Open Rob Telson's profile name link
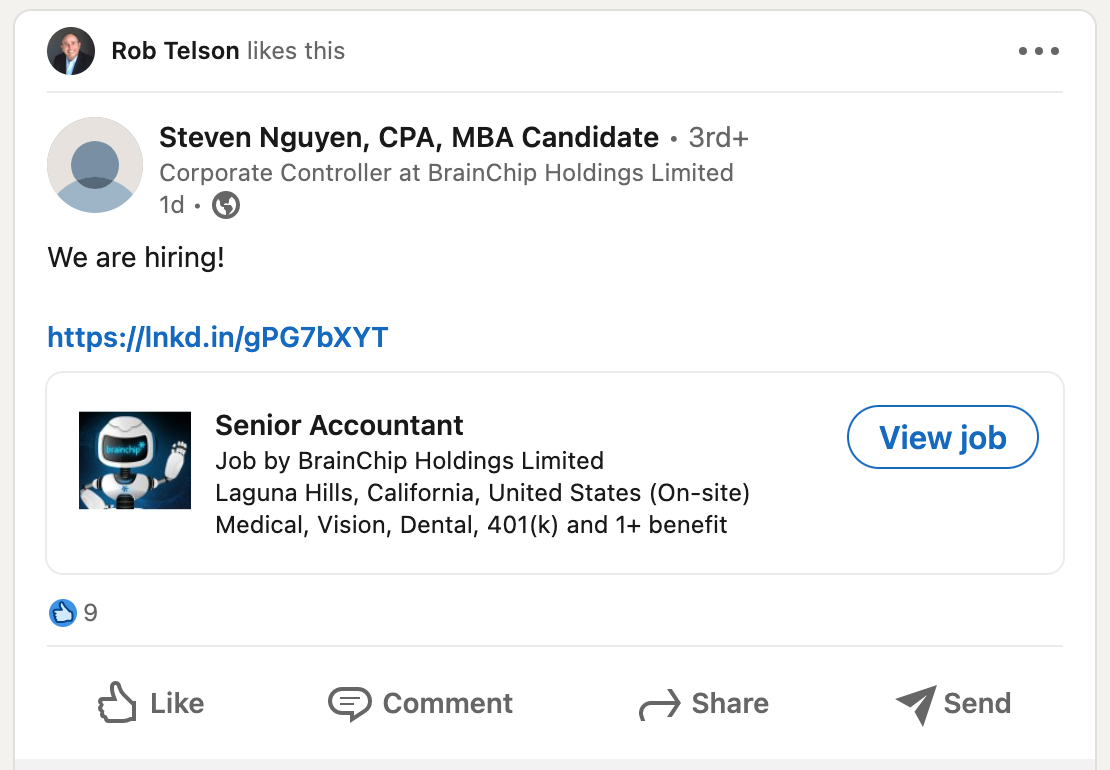The image size is (1110, 770). click(175, 51)
